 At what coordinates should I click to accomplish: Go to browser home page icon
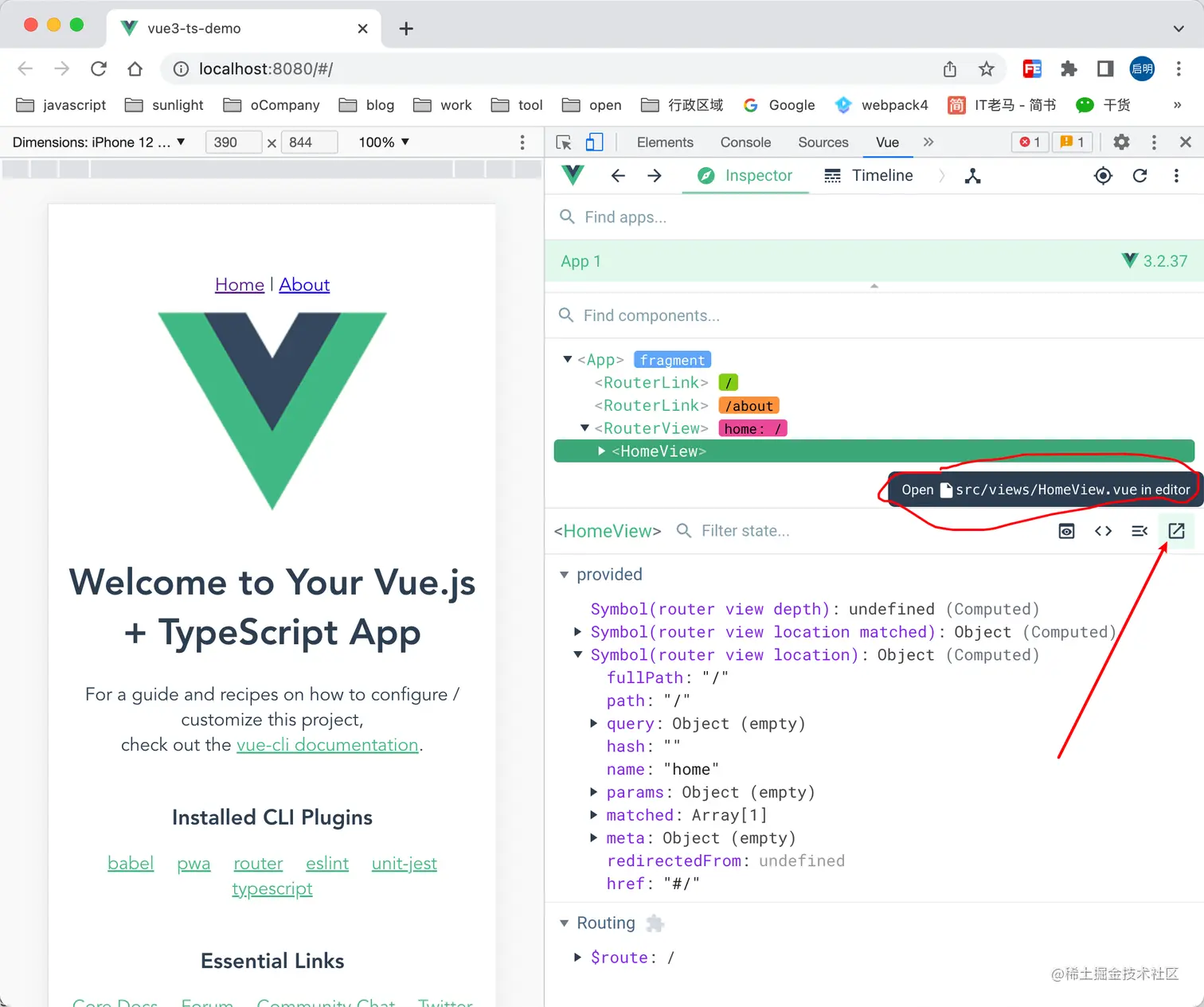(x=135, y=68)
